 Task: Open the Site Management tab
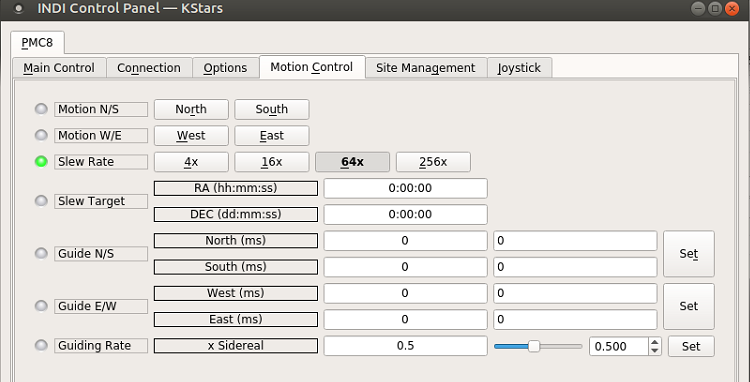[426, 68]
